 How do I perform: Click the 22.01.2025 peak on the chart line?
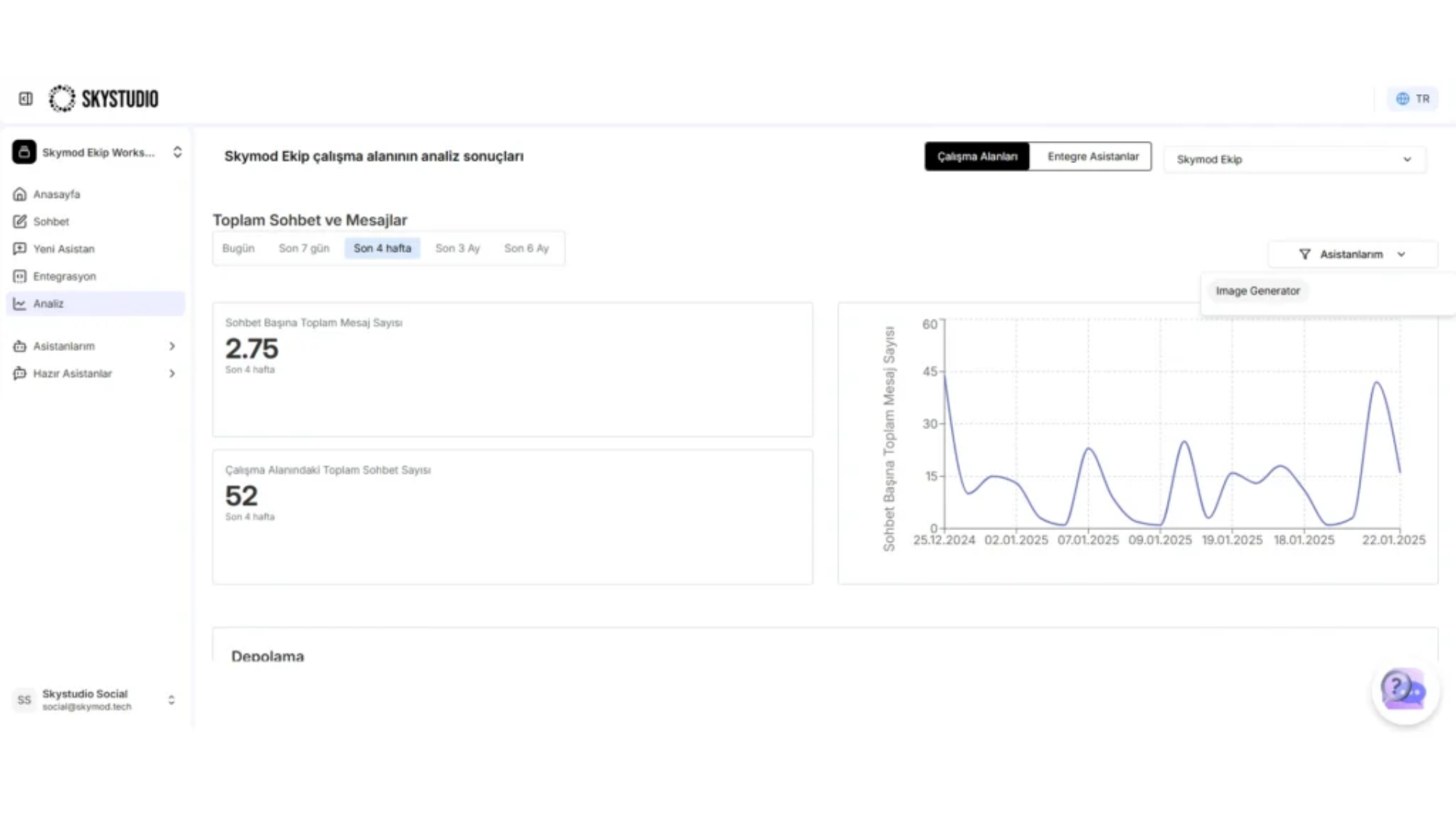coord(1377,382)
